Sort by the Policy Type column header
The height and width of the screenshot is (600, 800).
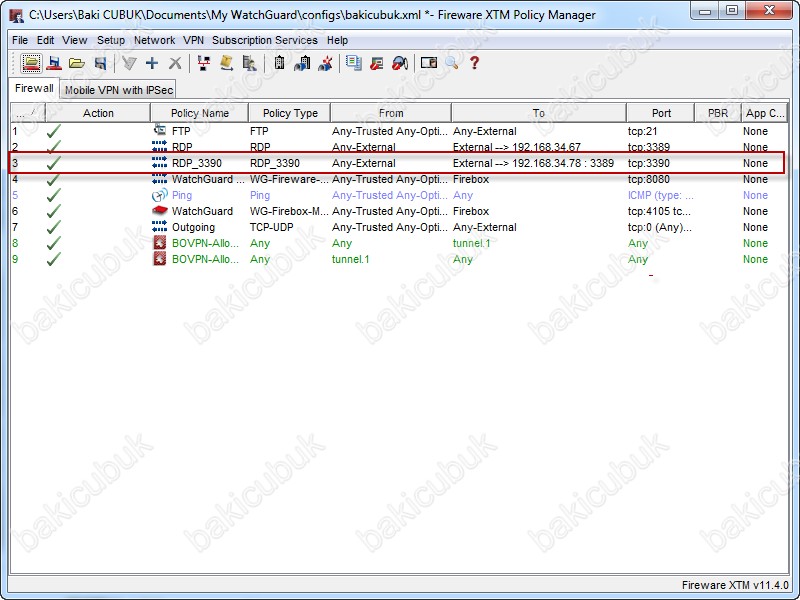290,113
